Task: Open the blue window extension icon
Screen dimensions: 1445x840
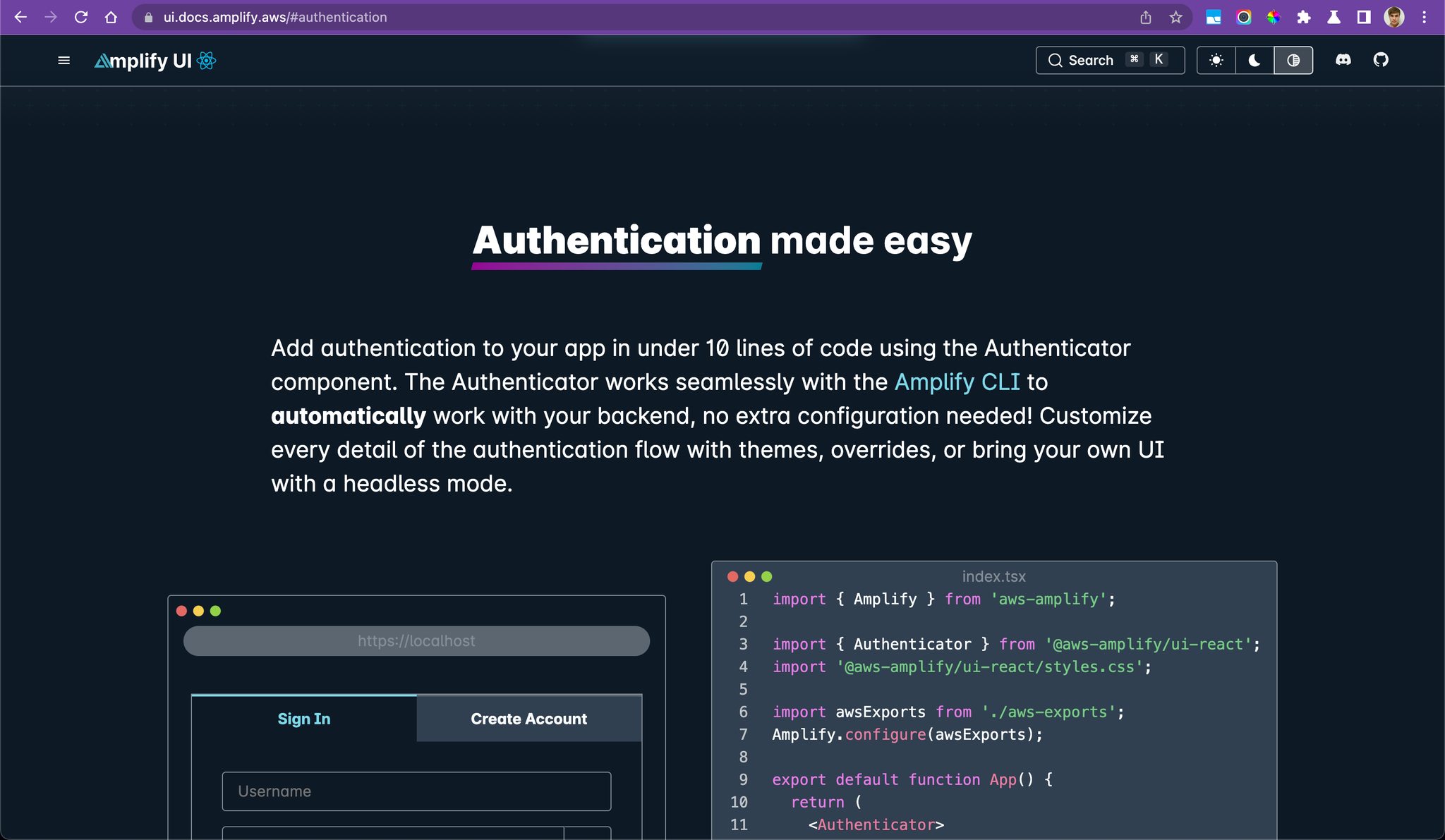Action: point(1214,18)
